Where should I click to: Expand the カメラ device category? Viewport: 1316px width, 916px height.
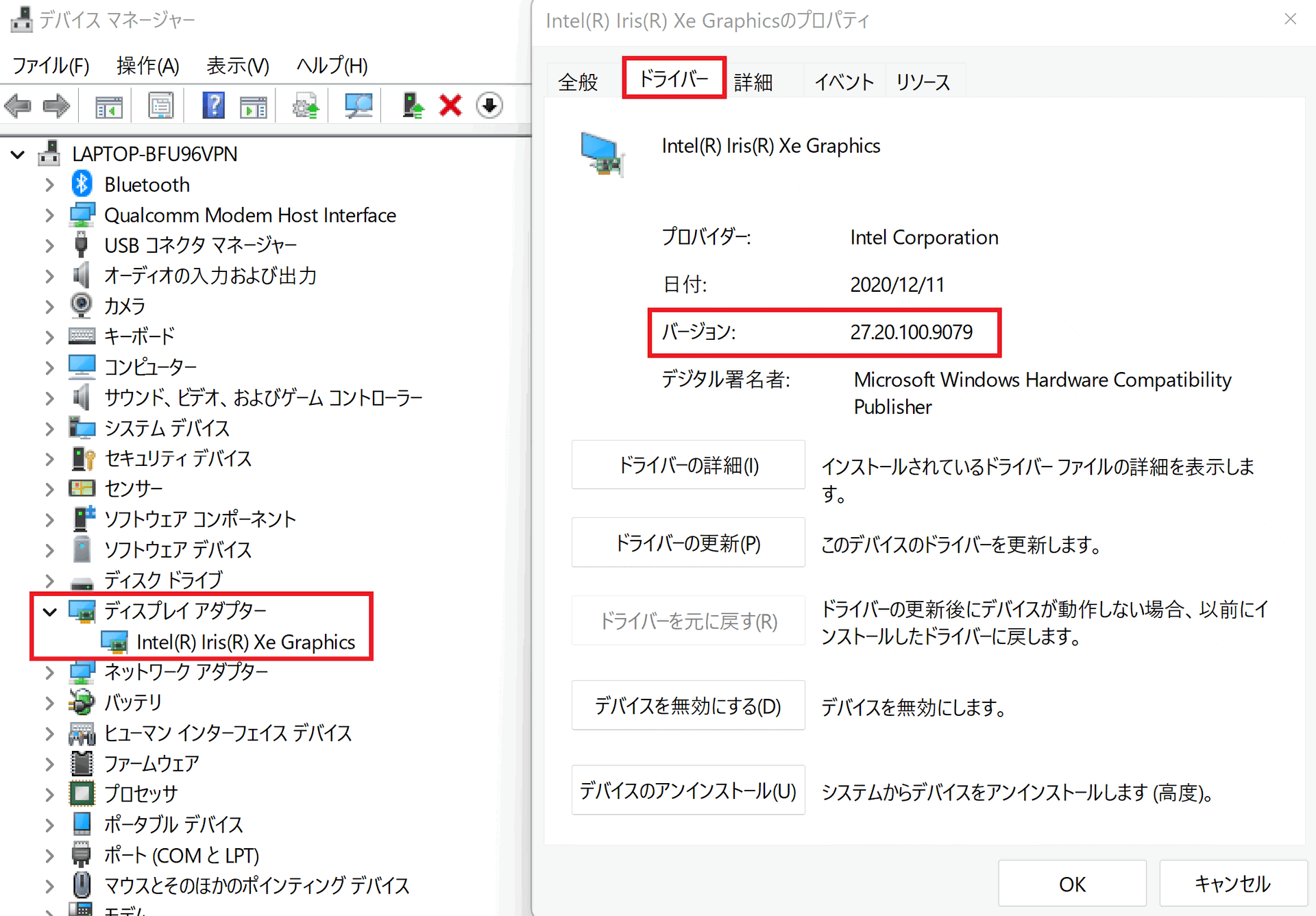50,306
